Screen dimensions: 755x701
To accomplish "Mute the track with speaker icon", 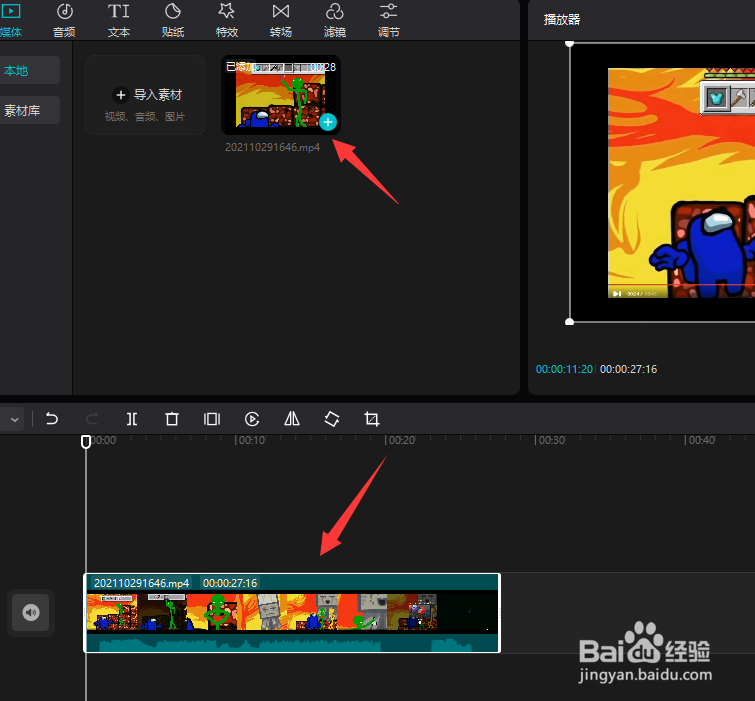I will pyautogui.click(x=31, y=612).
